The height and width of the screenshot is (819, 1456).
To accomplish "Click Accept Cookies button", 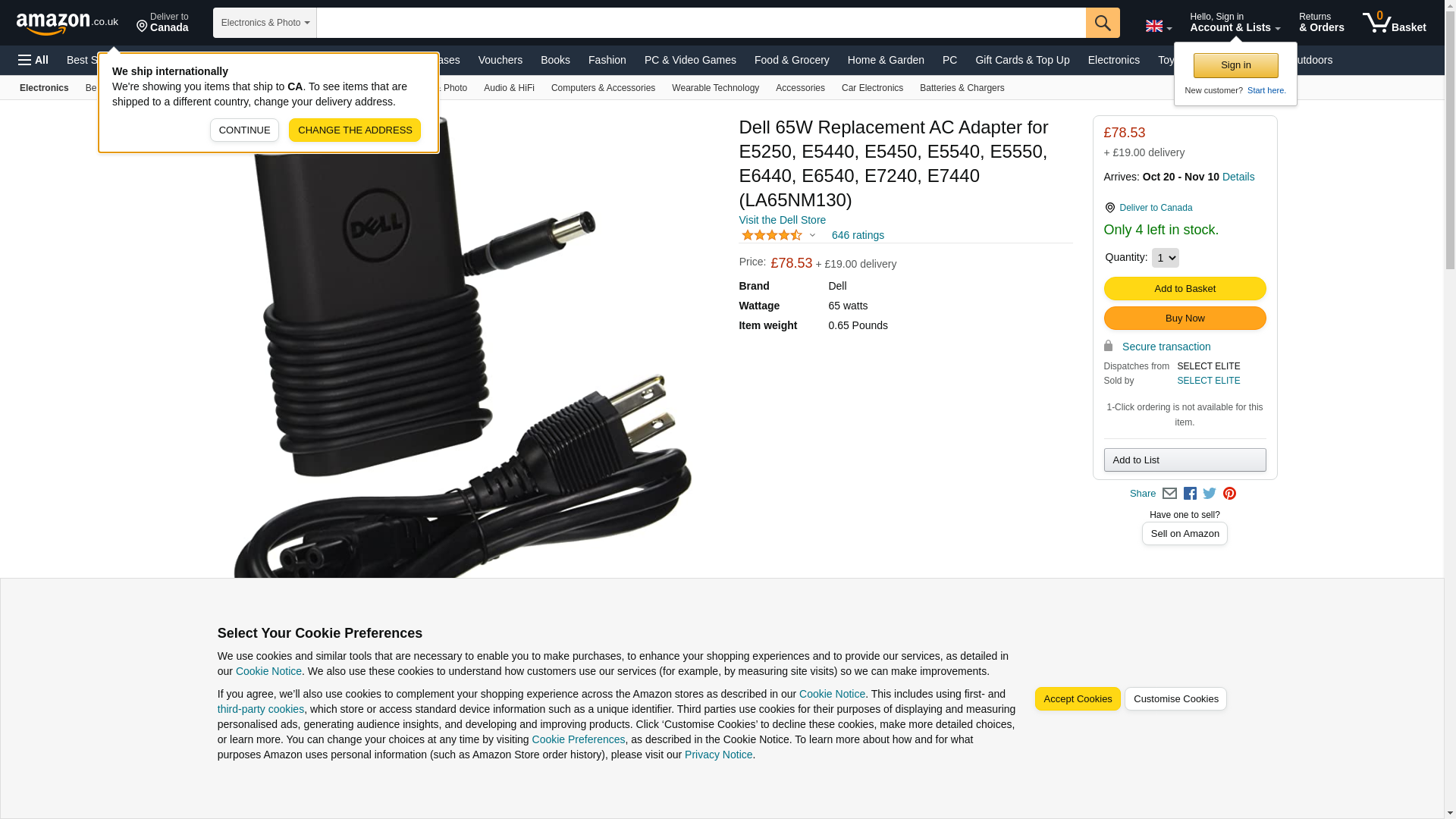I will [1078, 699].
